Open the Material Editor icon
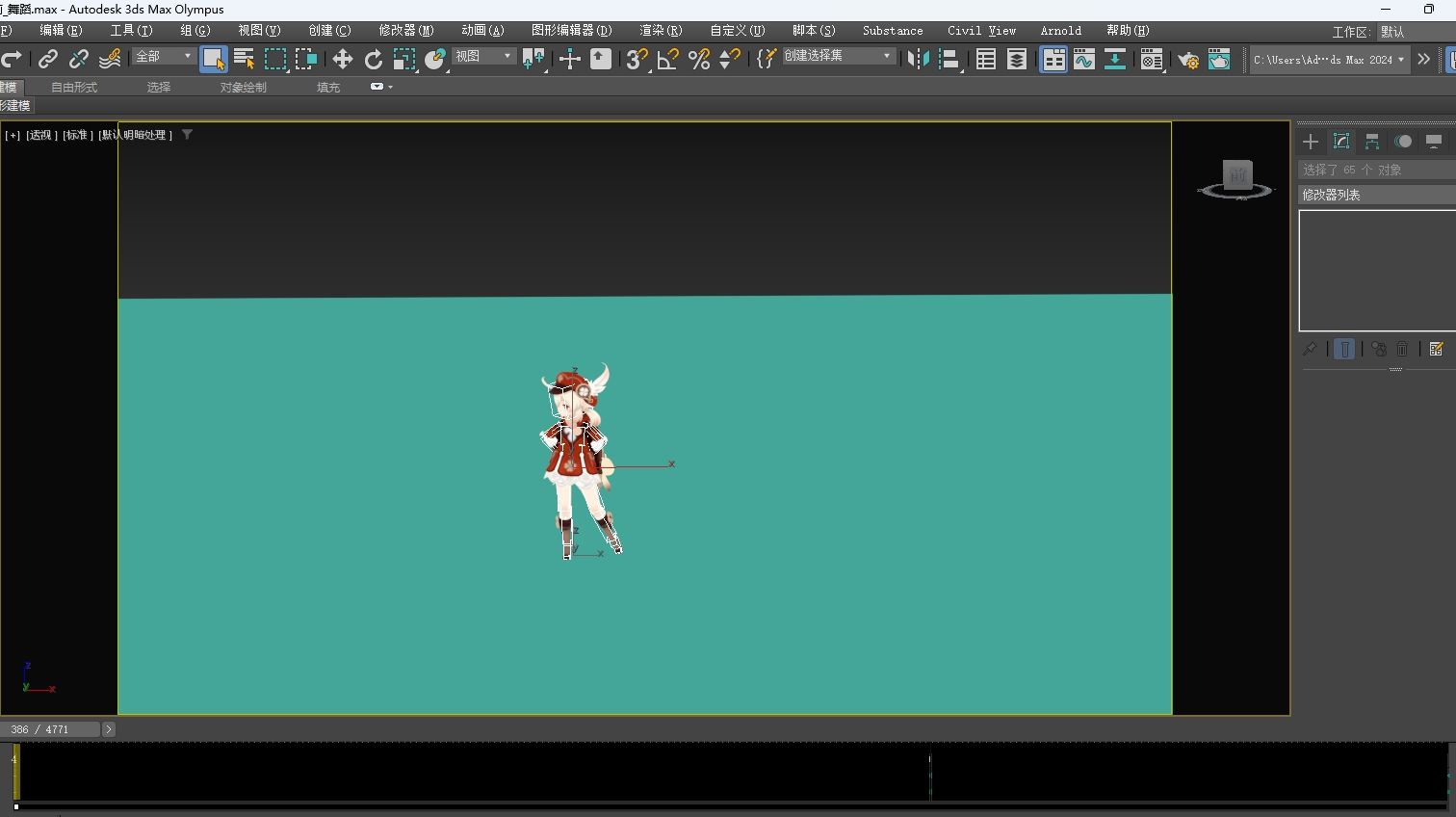1456x817 pixels. pos(1152,60)
